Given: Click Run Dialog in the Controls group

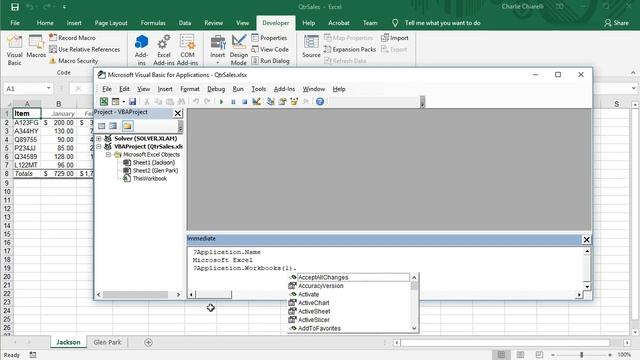Looking at the screenshot, I should tap(271, 61).
